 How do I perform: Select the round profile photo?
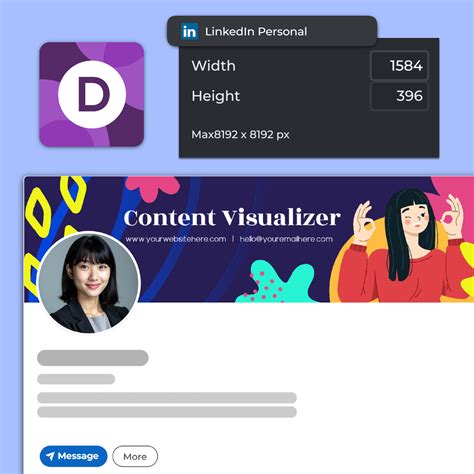(89, 283)
